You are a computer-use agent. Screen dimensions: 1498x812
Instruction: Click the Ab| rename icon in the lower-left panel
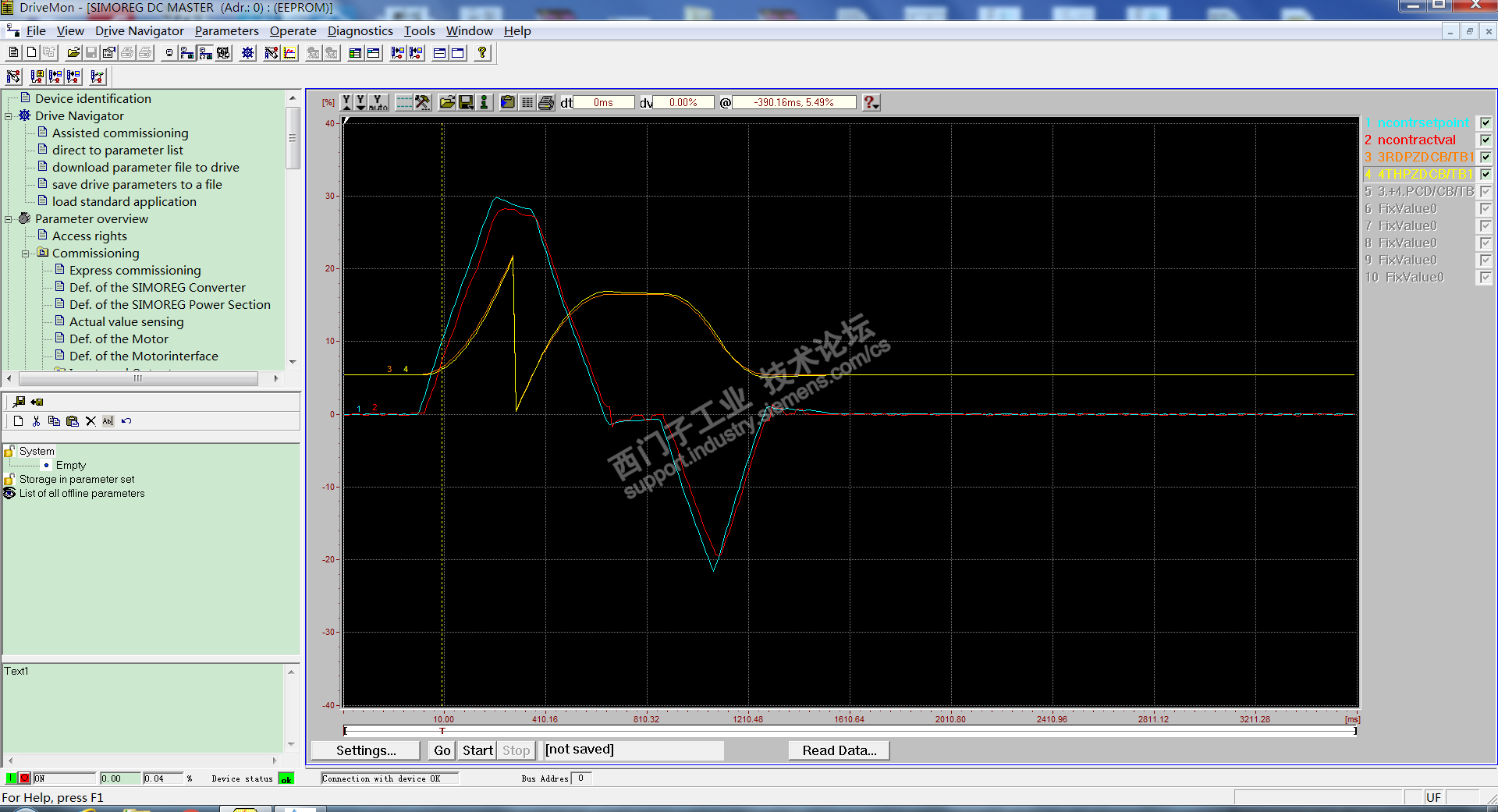(x=108, y=421)
